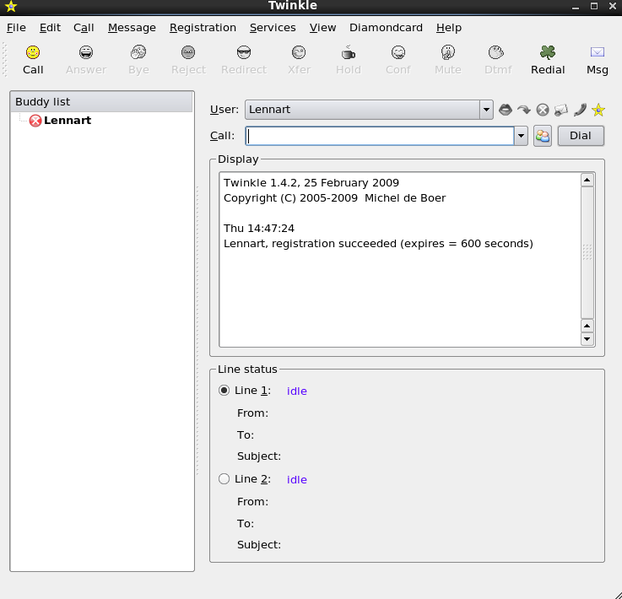The image size is (622, 599).
Task: Click the lips icon beside User
Action: (506, 110)
